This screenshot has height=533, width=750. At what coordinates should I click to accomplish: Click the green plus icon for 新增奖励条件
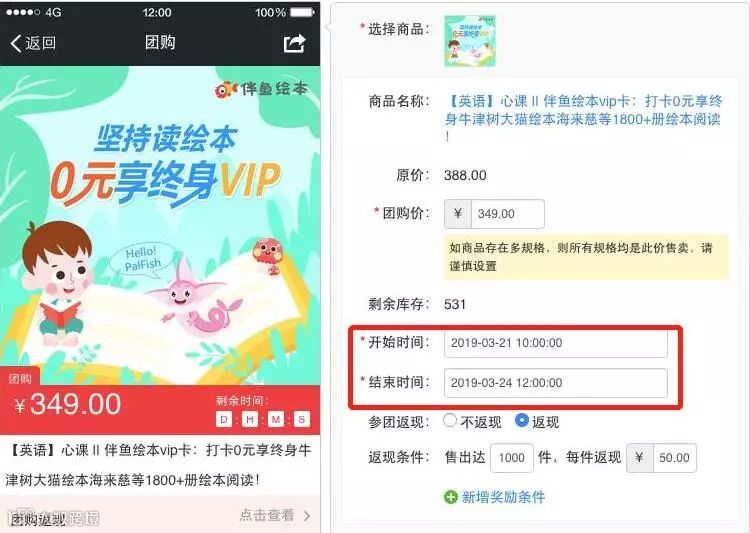pos(451,497)
